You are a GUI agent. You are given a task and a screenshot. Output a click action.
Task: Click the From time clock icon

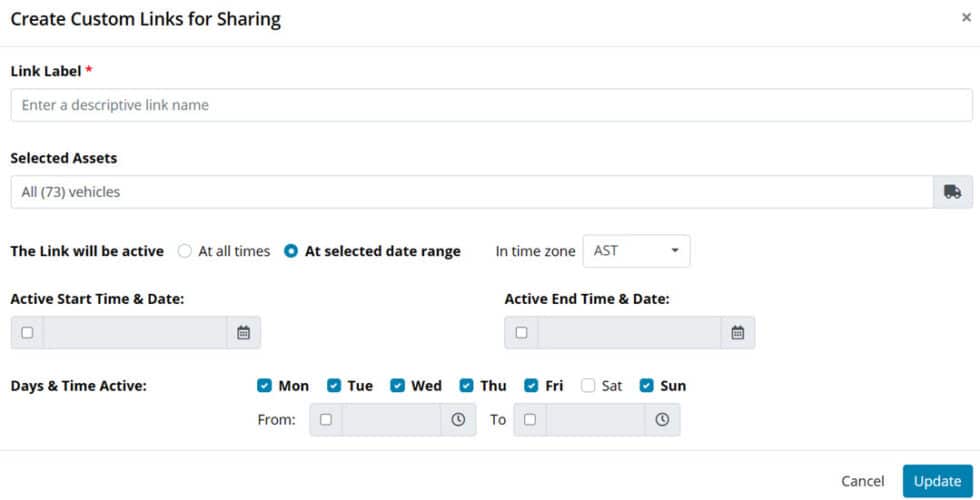tap(458, 419)
